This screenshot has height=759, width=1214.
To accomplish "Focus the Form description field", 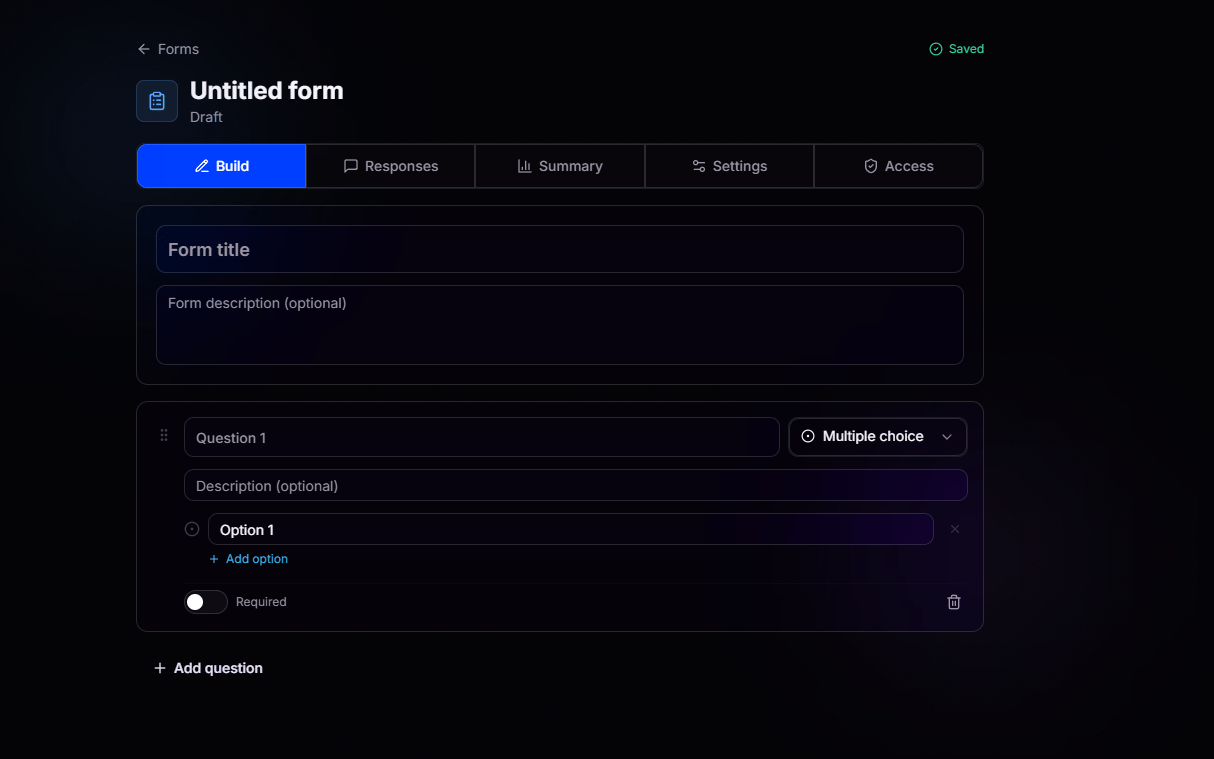I will click(560, 325).
